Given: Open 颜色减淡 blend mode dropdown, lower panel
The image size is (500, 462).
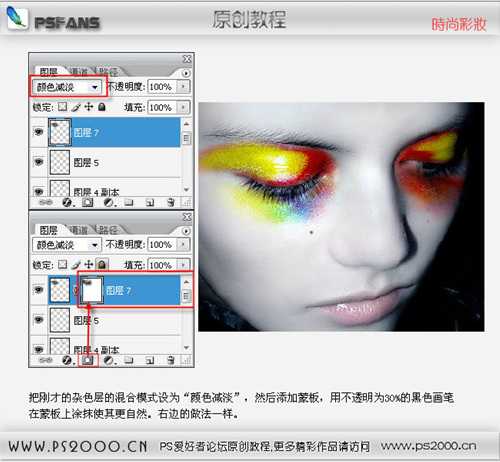Looking at the screenshot, I should pos(67,245).
